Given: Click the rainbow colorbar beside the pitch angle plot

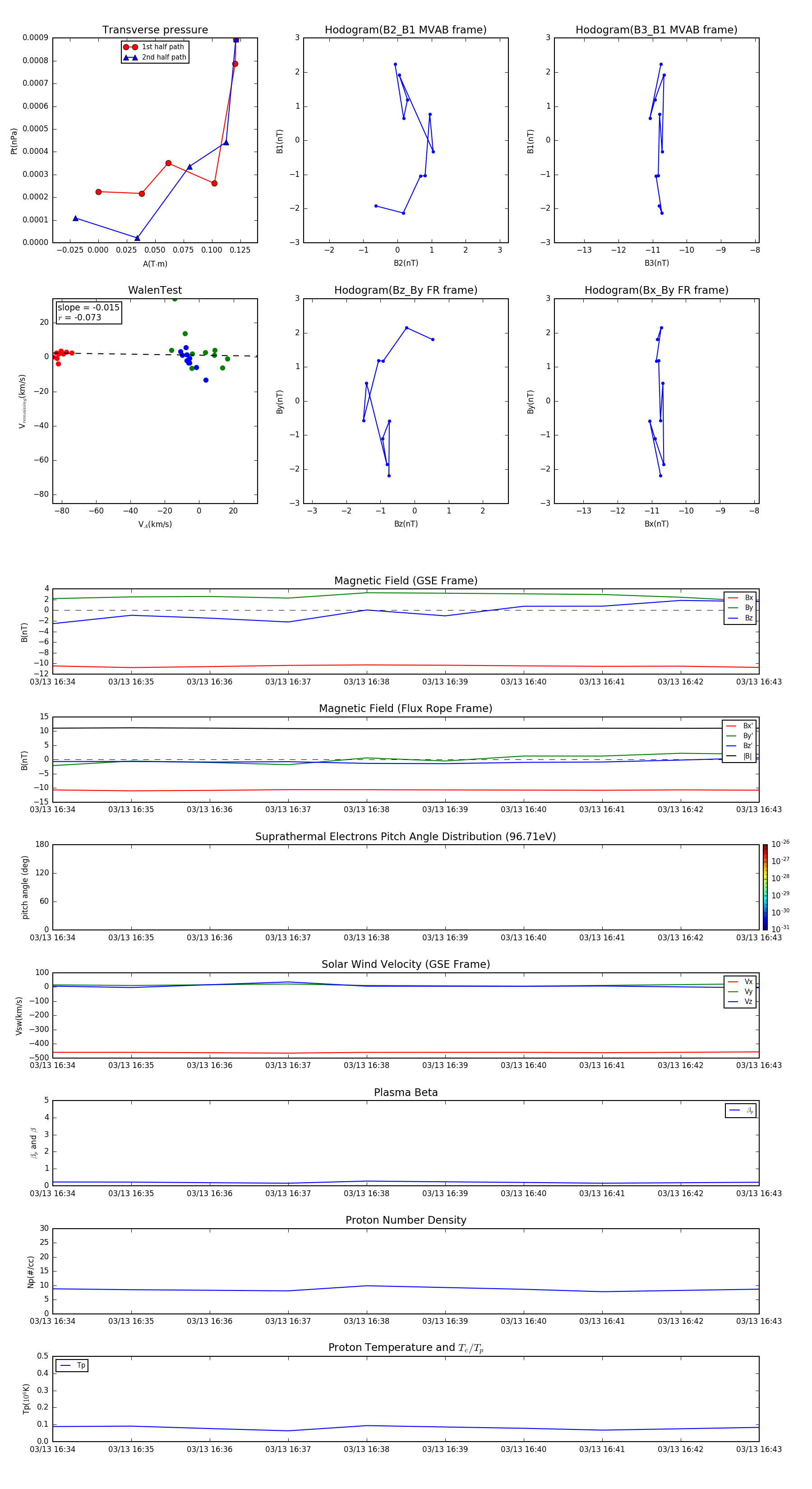Looking at the screenshot, I should point(765,887).
